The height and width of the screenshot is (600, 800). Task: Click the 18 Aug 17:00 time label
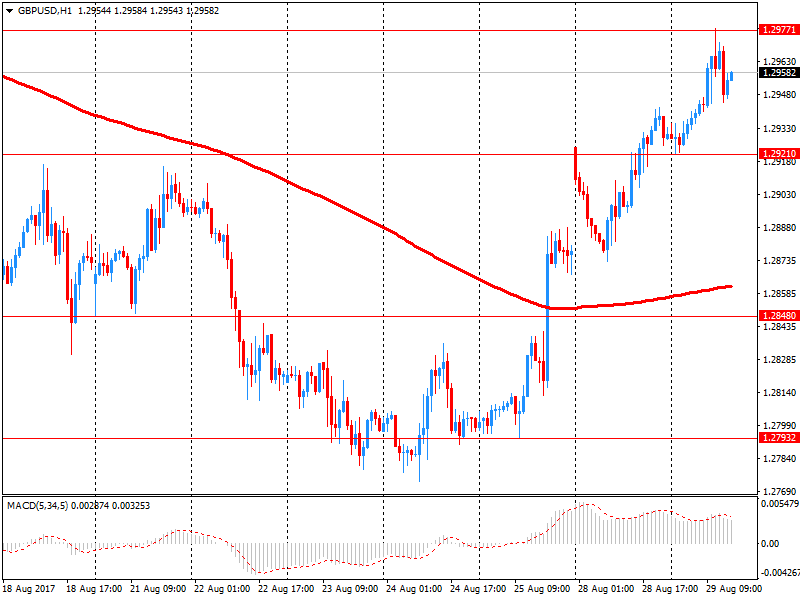pyautogui.click(x=94, y=589)
